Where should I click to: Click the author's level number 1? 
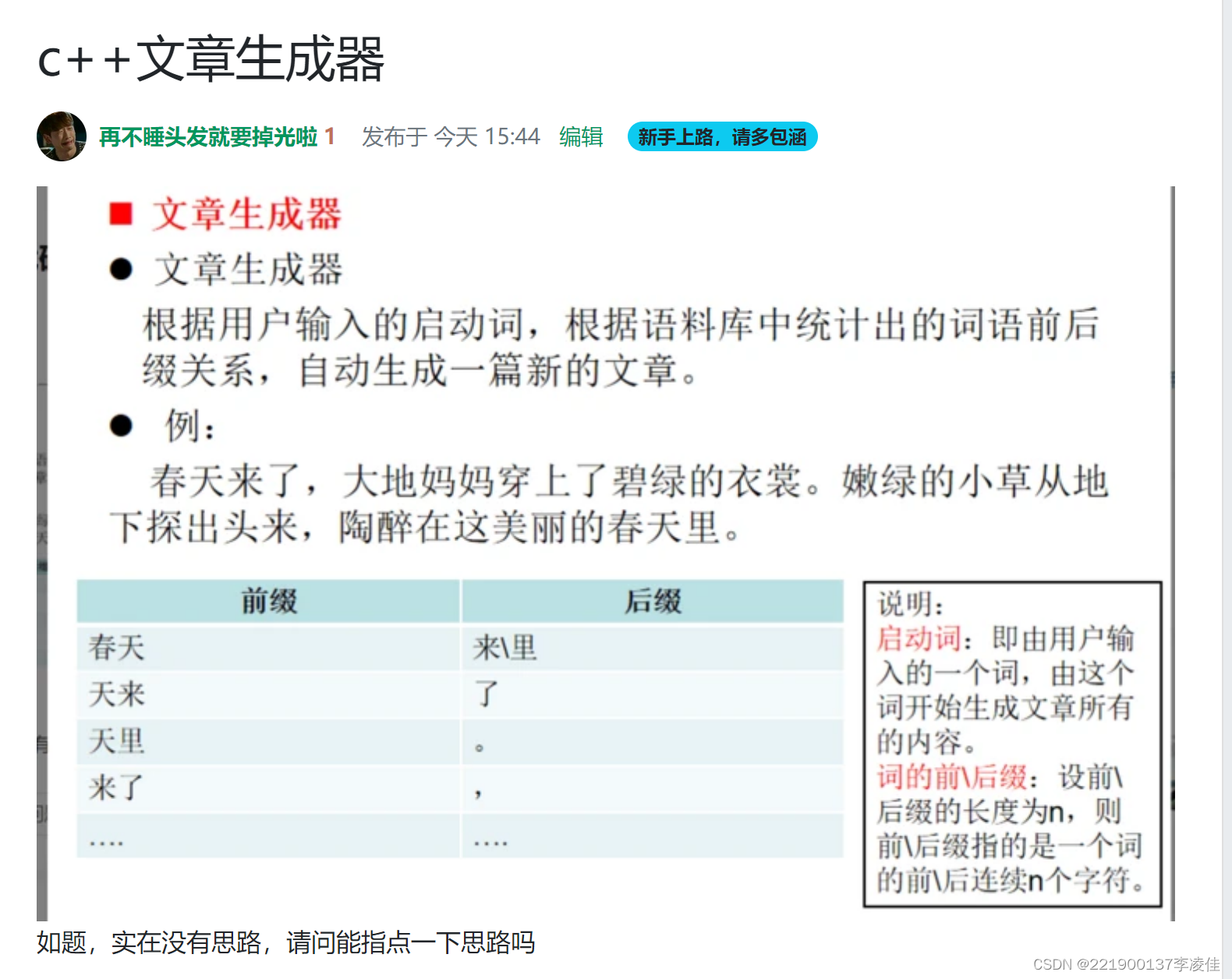click(330, 137)
